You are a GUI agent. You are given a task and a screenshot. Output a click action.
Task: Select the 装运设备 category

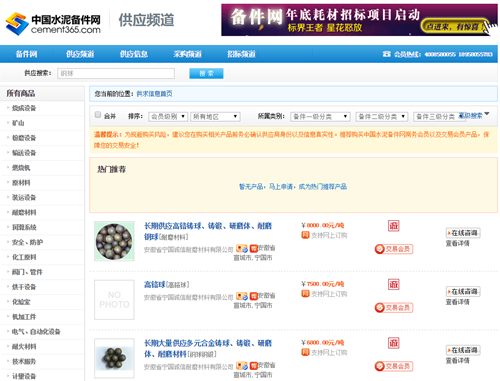pos(24,197)
